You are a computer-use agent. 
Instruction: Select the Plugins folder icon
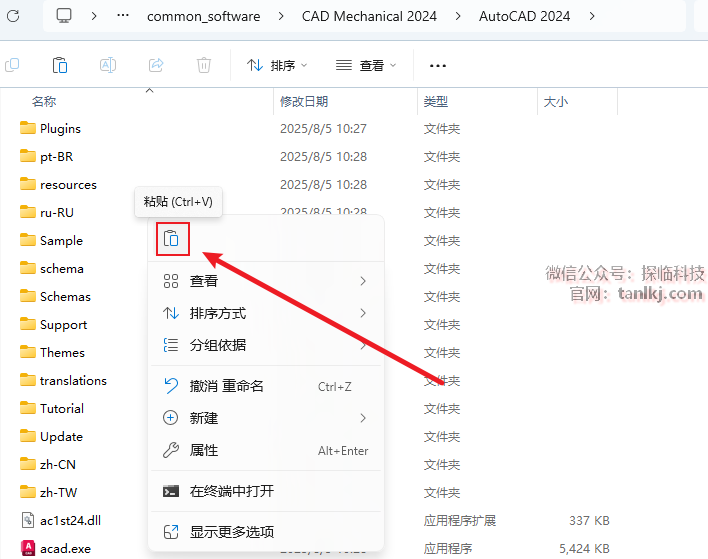[x=28, y=128]
